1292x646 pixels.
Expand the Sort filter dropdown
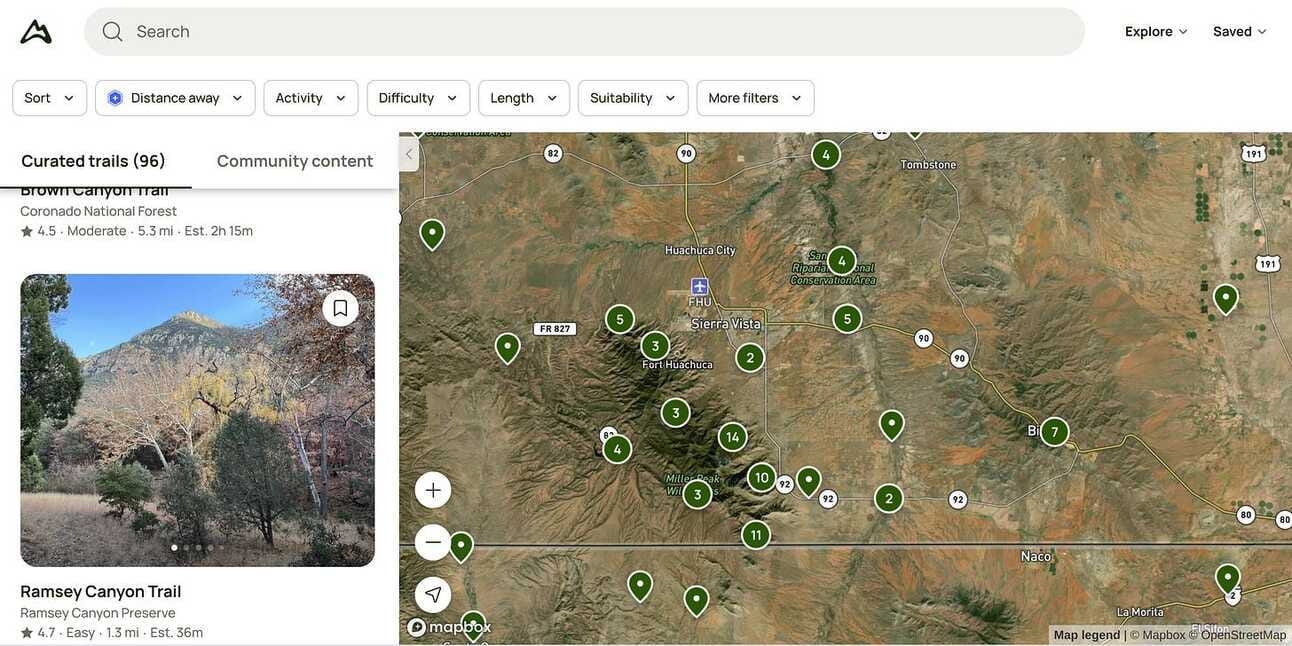[50, 98]
